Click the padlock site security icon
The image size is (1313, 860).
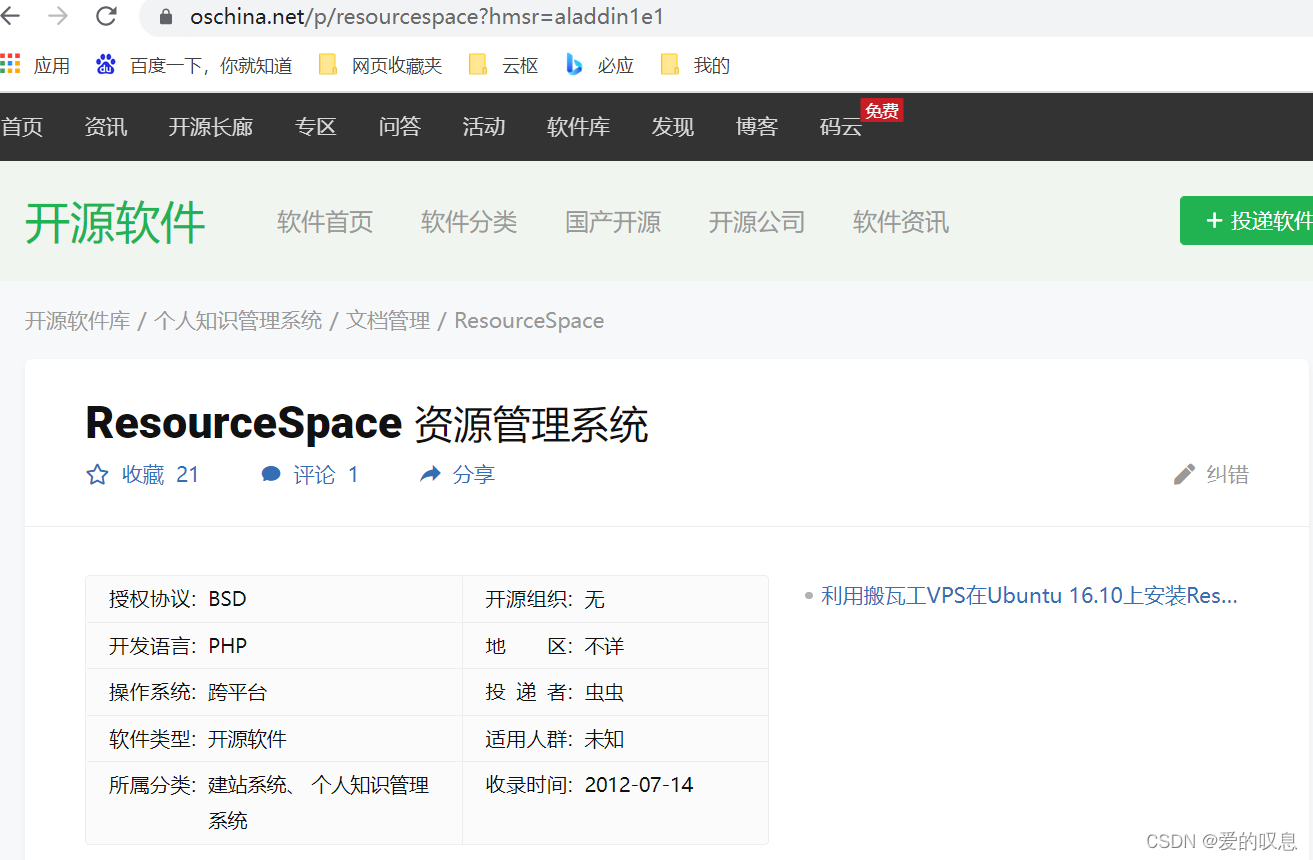[x=166, y=17]
